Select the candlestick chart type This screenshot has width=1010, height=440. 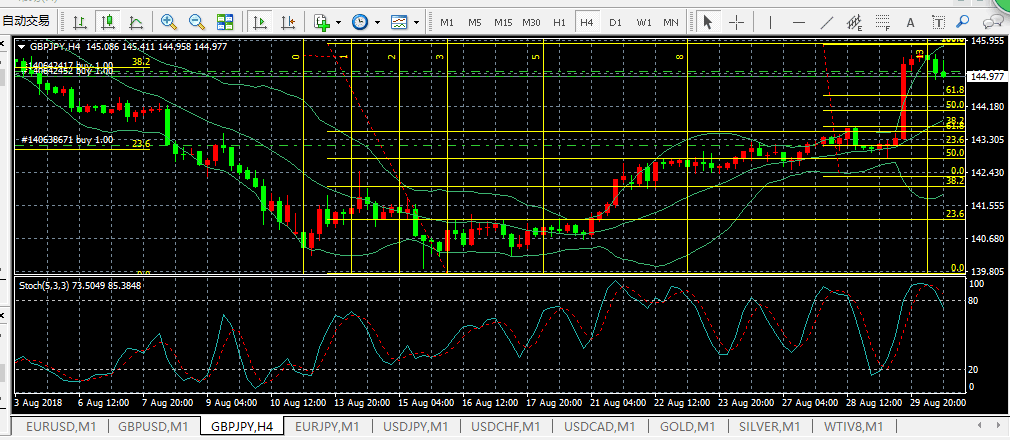pyautogui.click(x=108, y=22)
